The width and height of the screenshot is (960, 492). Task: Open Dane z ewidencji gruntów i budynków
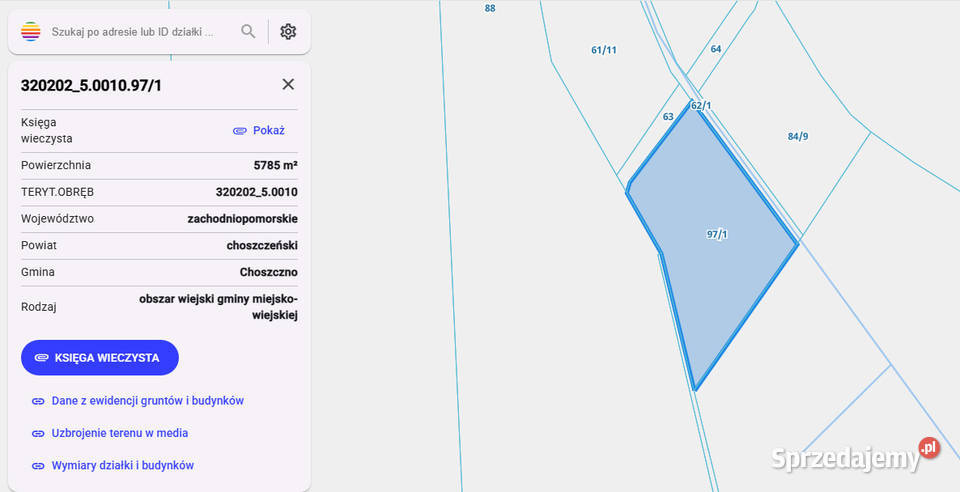coord(147,401)
